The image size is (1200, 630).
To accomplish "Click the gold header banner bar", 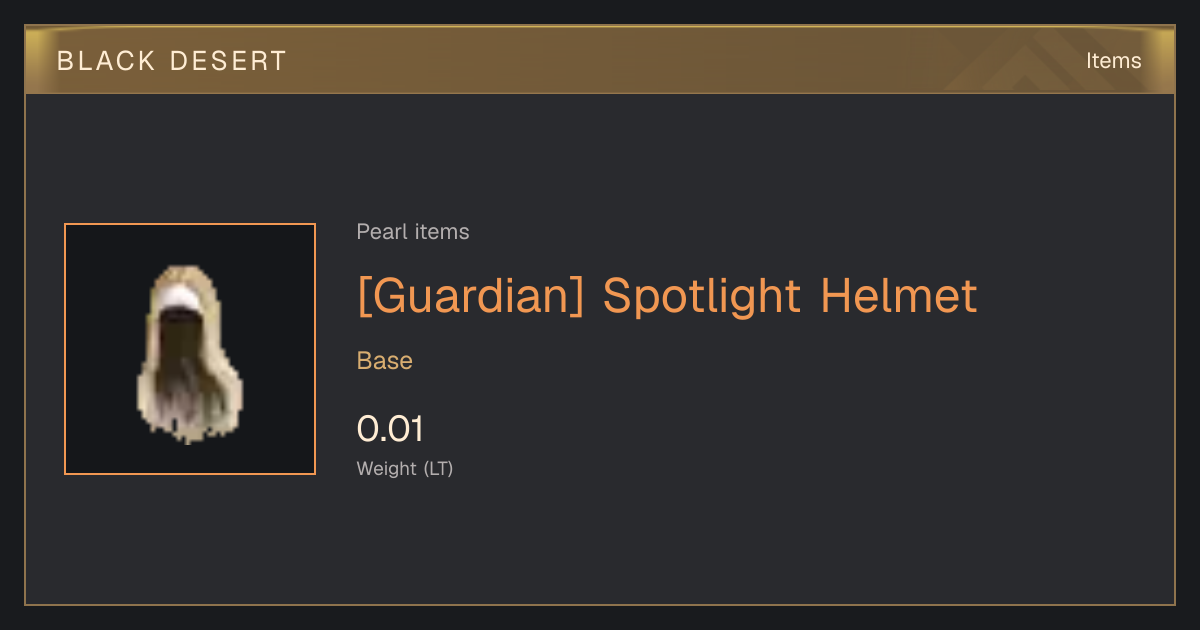I will coord(600,60).
